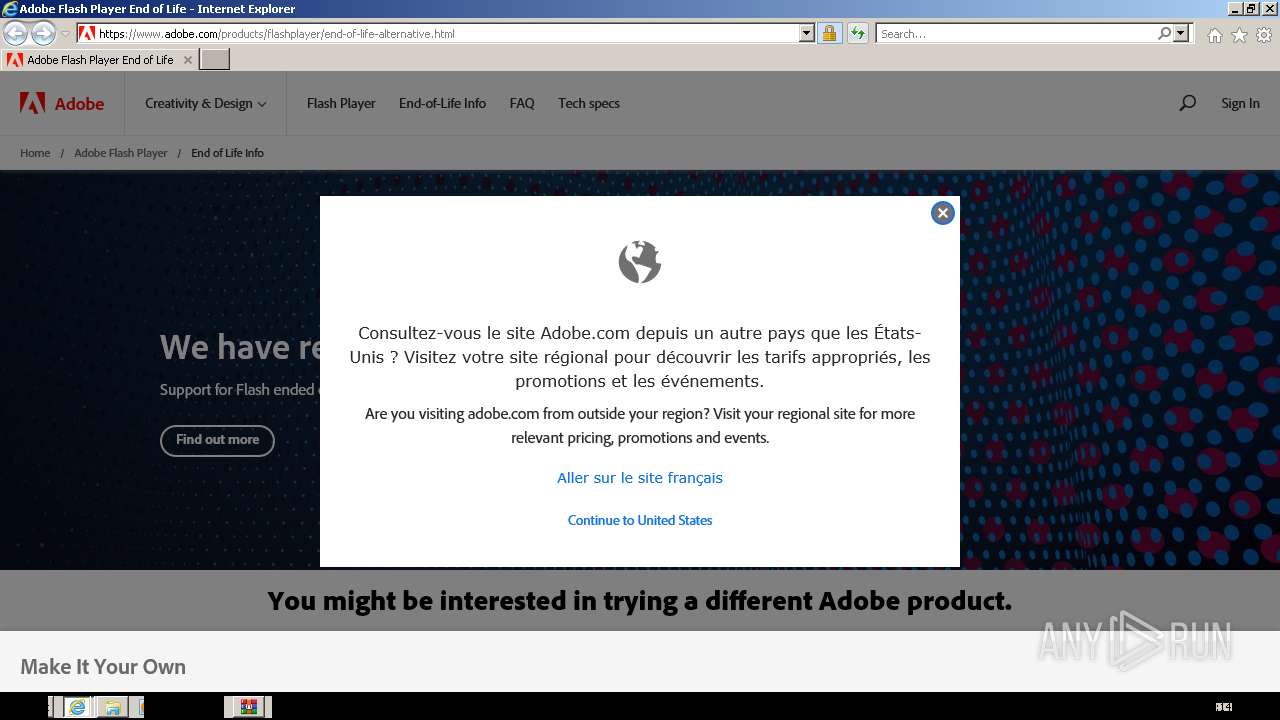Click the green refresh arrows icon

858,33
